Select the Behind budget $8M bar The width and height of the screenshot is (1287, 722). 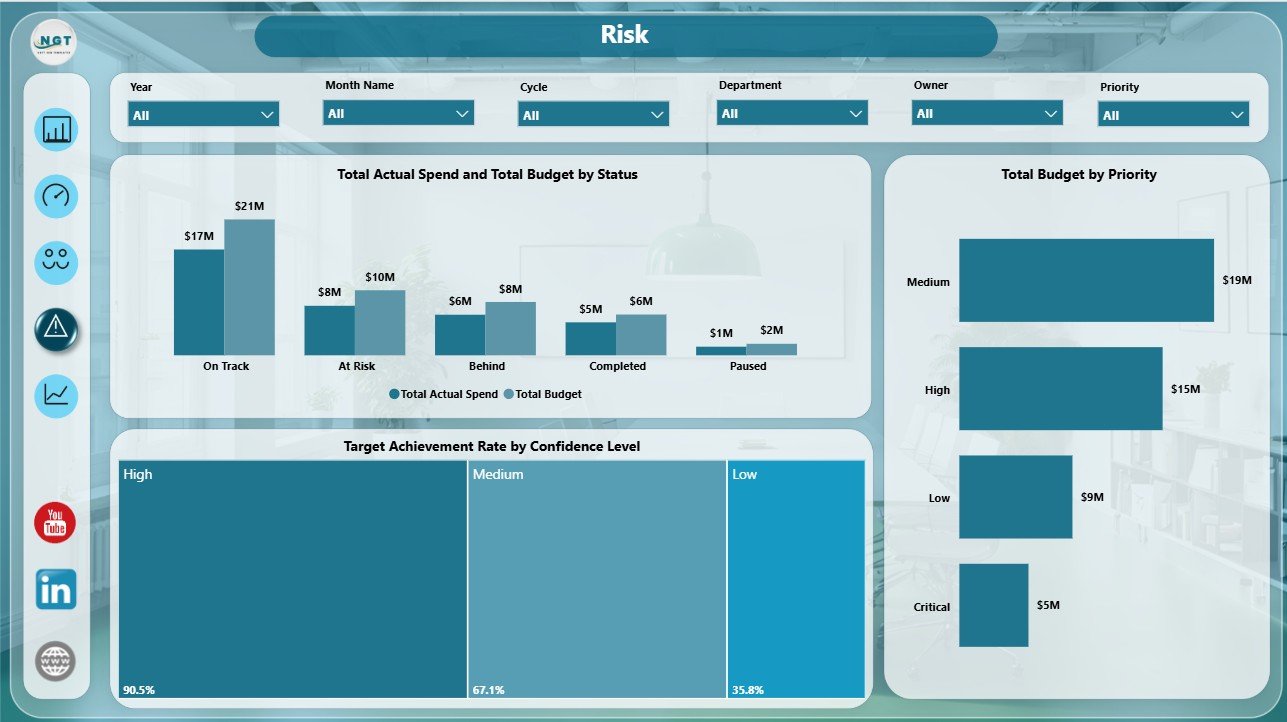click(510, 329)
